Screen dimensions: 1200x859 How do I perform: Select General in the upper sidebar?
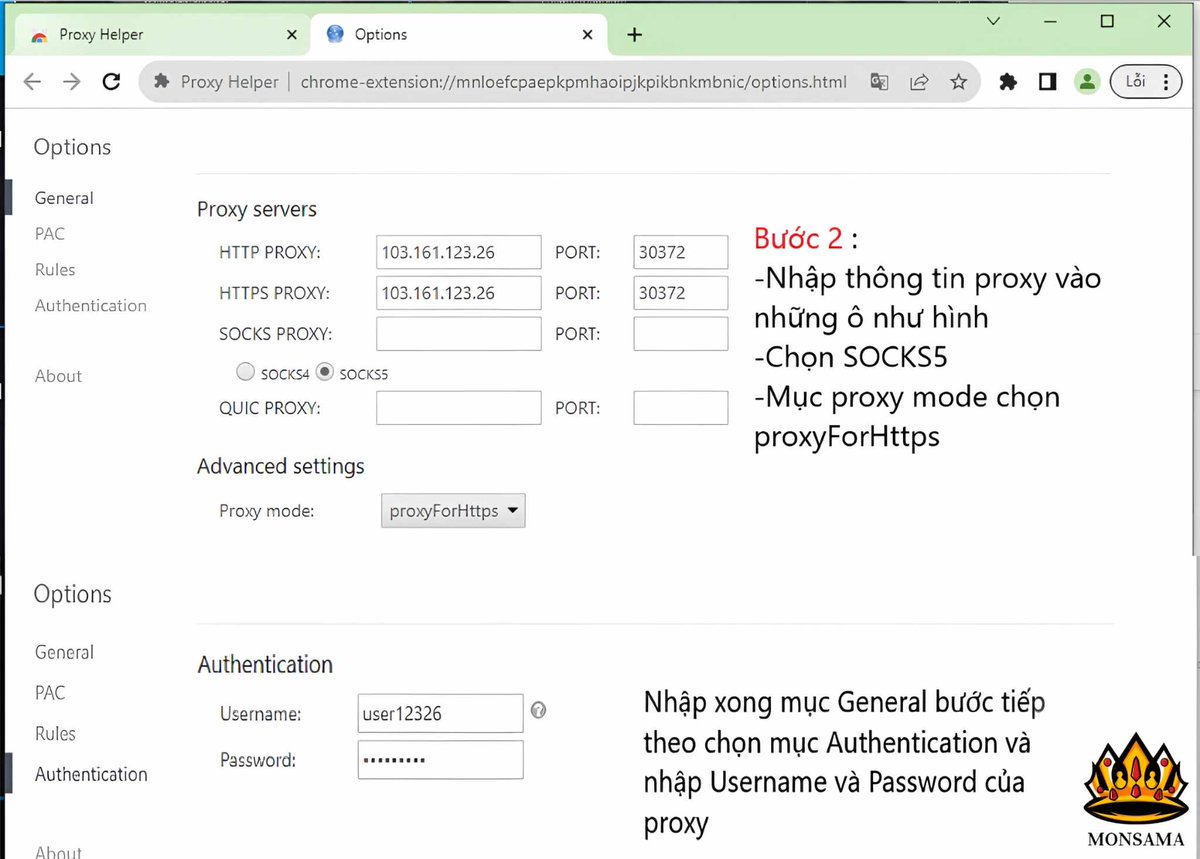[64, 198]
